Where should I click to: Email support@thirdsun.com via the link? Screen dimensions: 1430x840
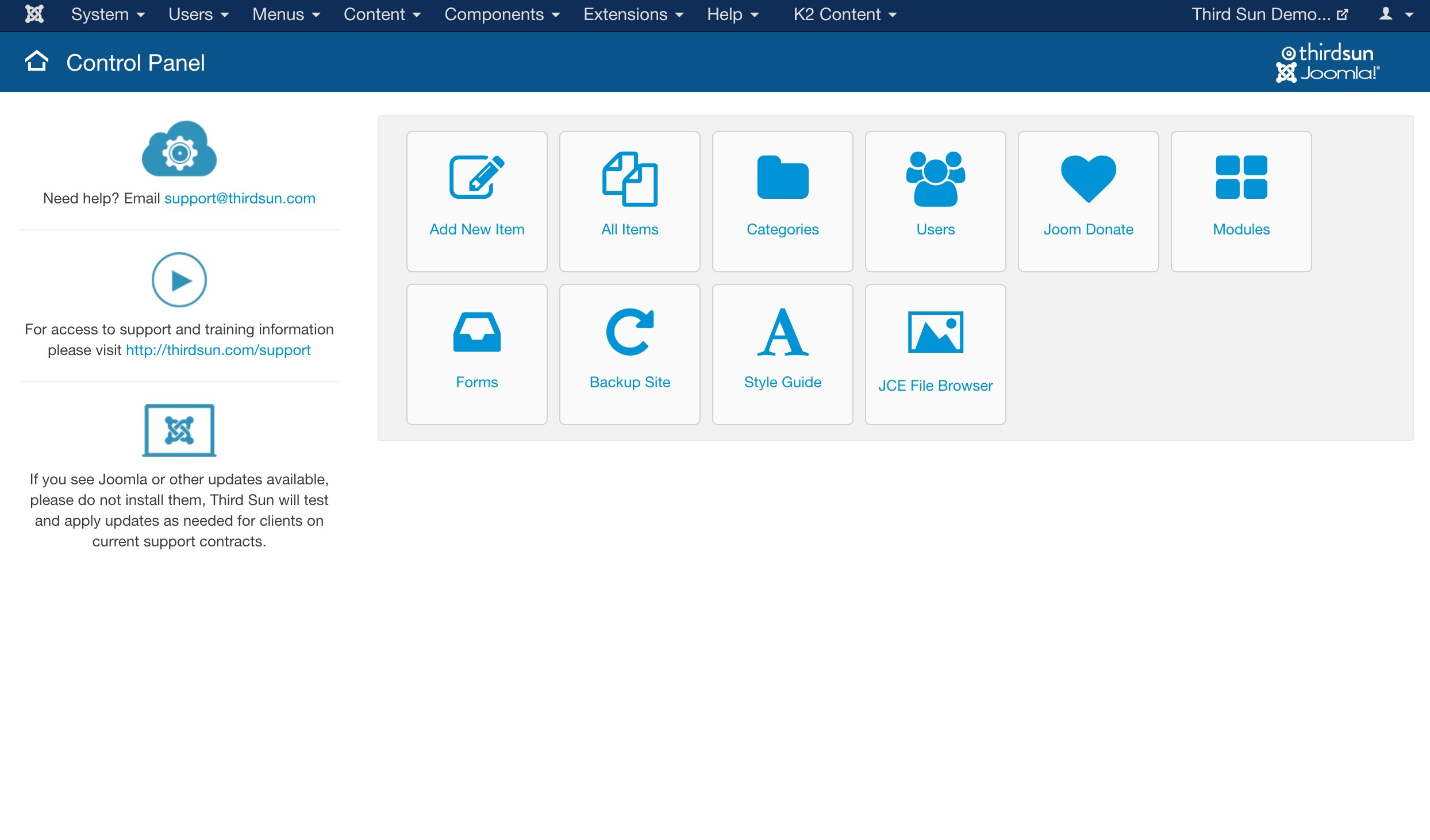pos(240,198)
